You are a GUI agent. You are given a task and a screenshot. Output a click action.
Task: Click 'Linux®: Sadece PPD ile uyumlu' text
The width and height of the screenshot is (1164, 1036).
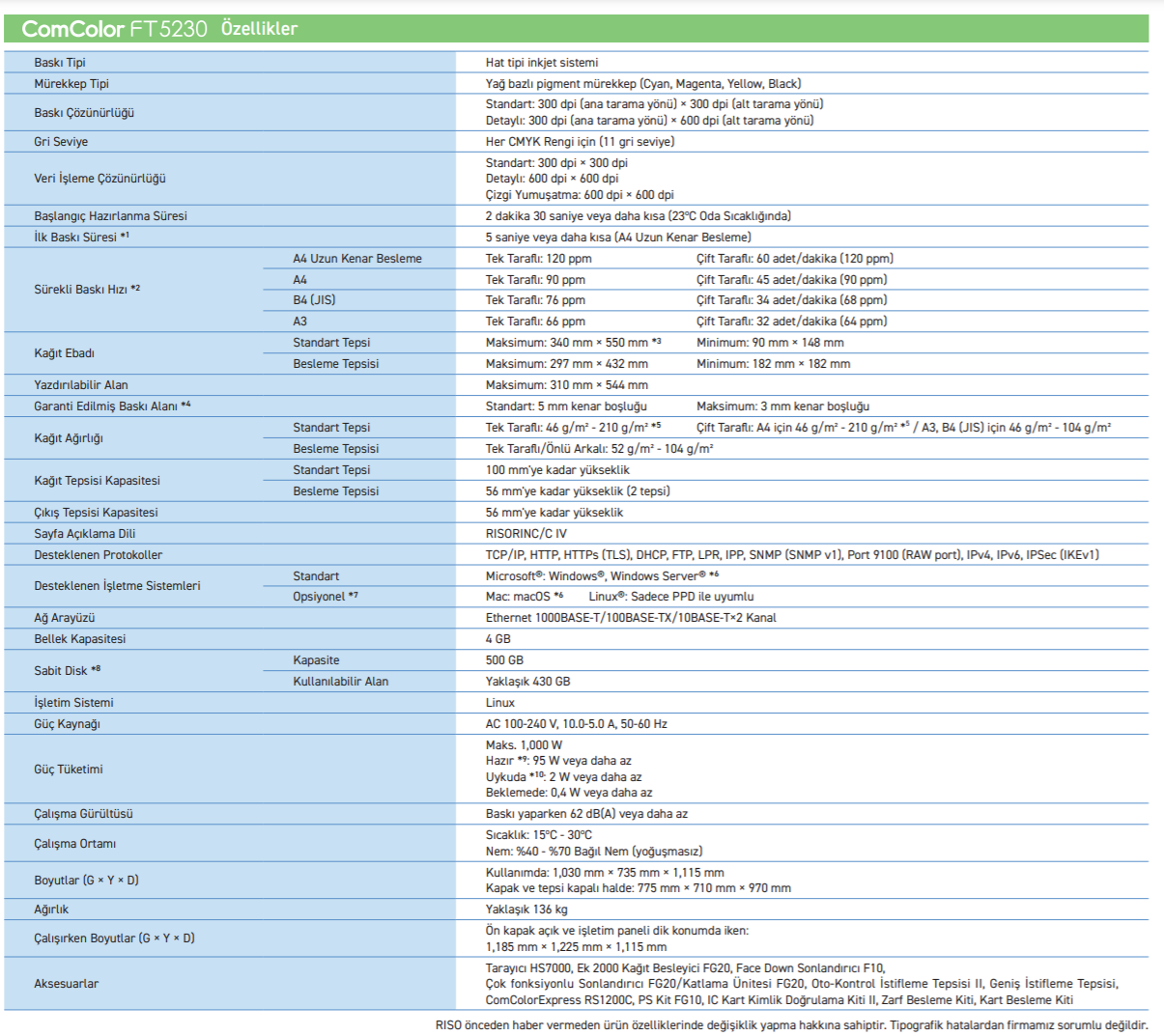(671, 597)
